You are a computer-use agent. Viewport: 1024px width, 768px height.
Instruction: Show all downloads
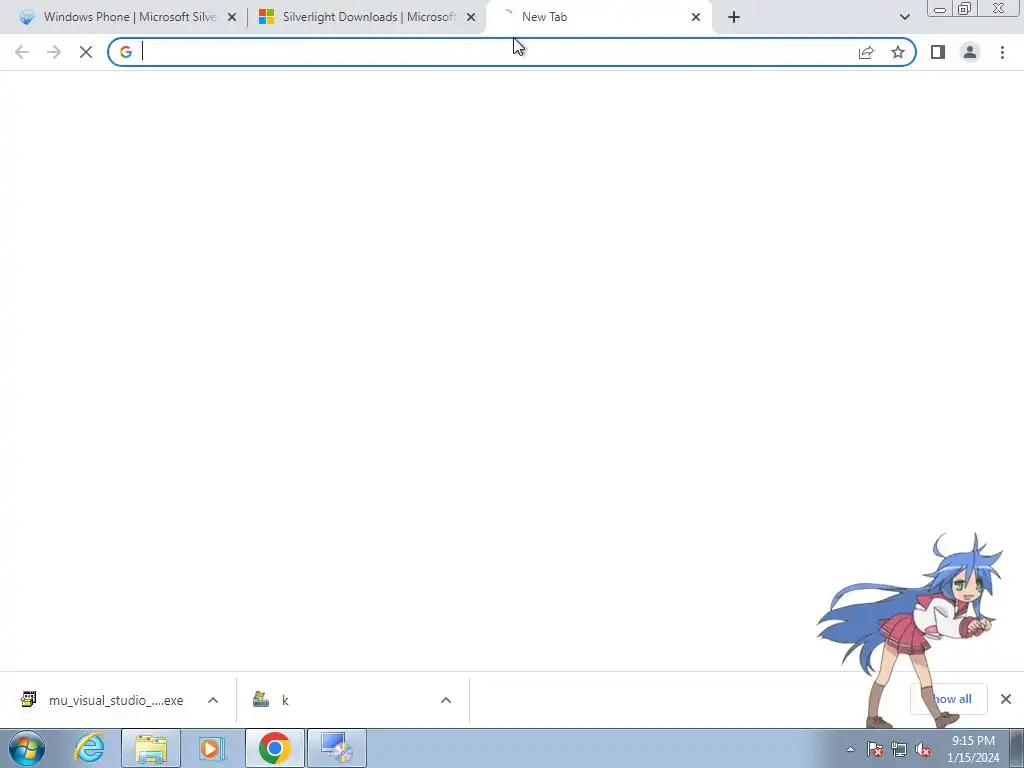click(949, 699)
